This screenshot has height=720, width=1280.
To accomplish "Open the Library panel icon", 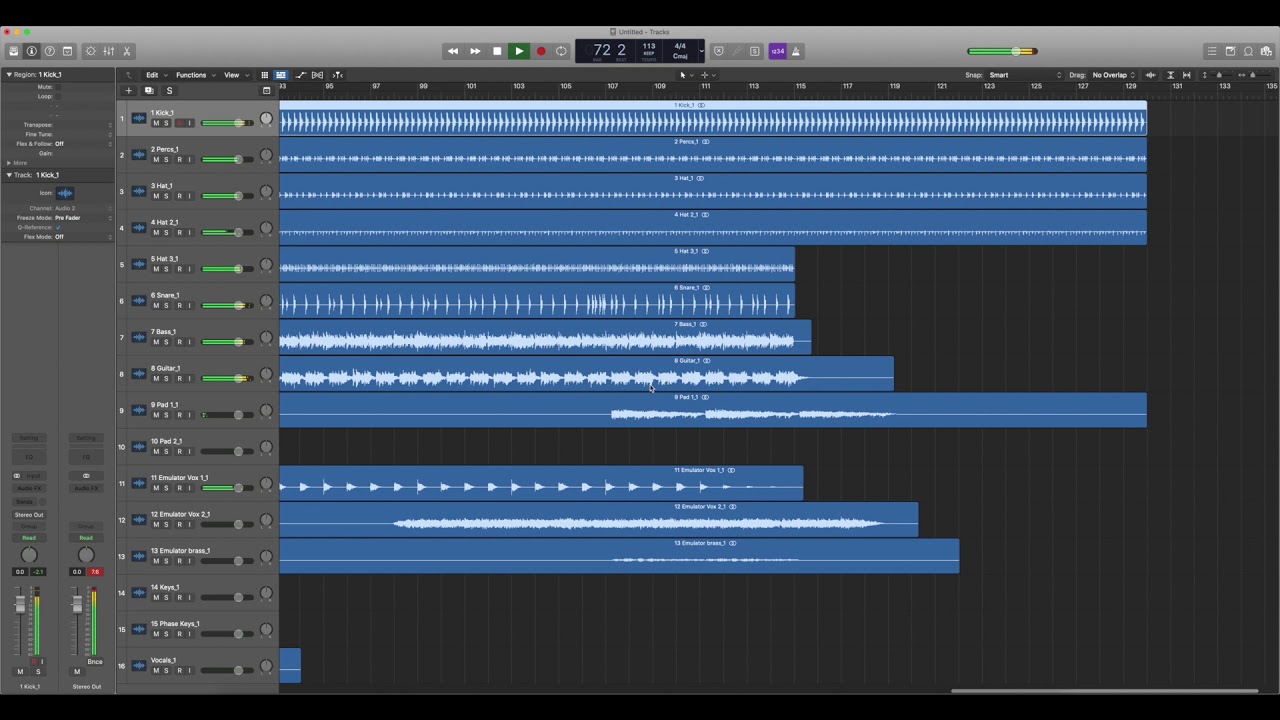I will tap(13, 51).
